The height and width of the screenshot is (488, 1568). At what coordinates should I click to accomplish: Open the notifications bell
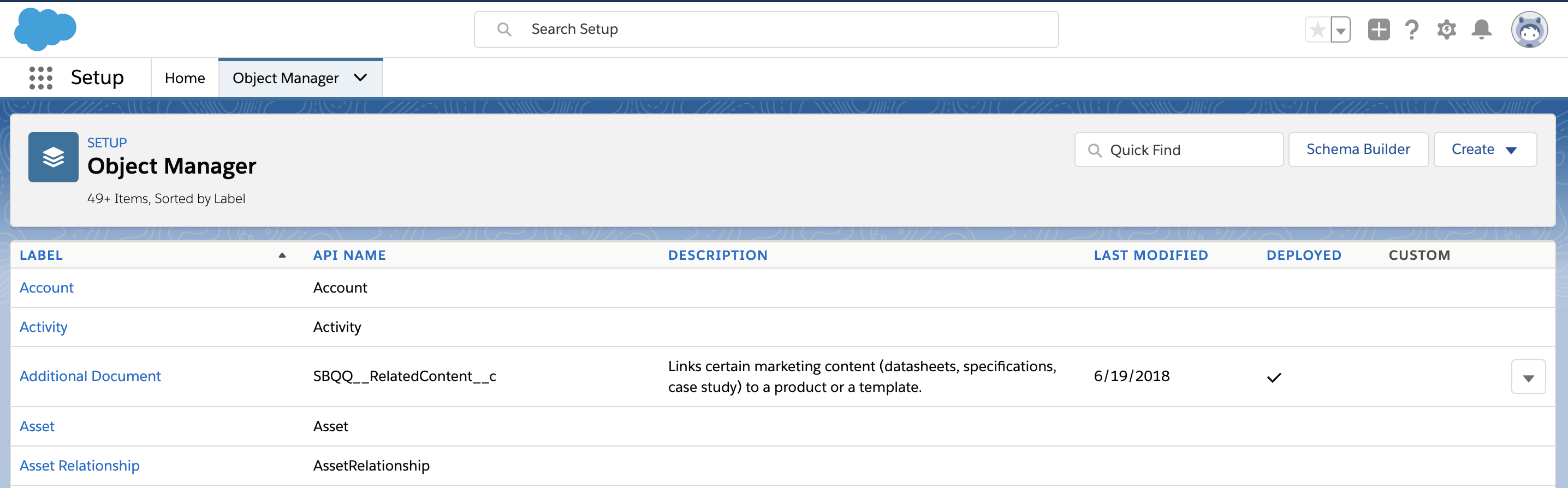pyautogui.click(x=1482, y=29)
